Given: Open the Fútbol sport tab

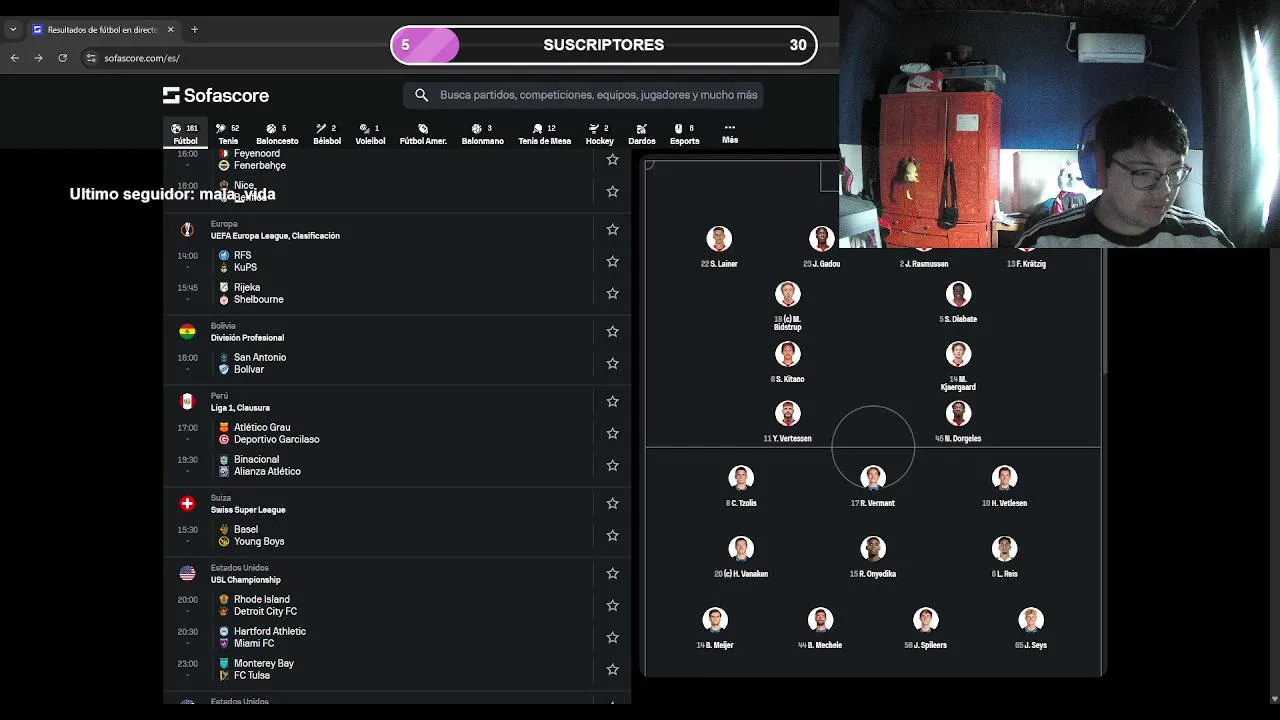Looking at the screenshot, I should point(185,134).
